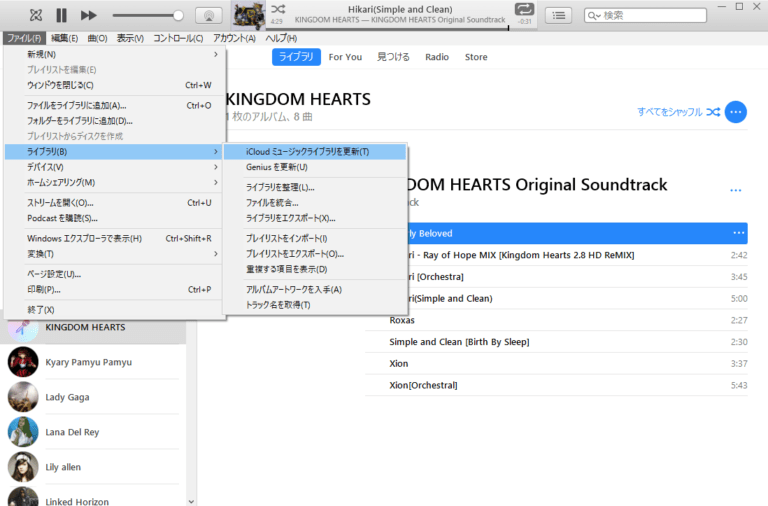Pause playback with the pause button
Image resolution: width=768 pixels, height=506 pixels.
point(61,15)
